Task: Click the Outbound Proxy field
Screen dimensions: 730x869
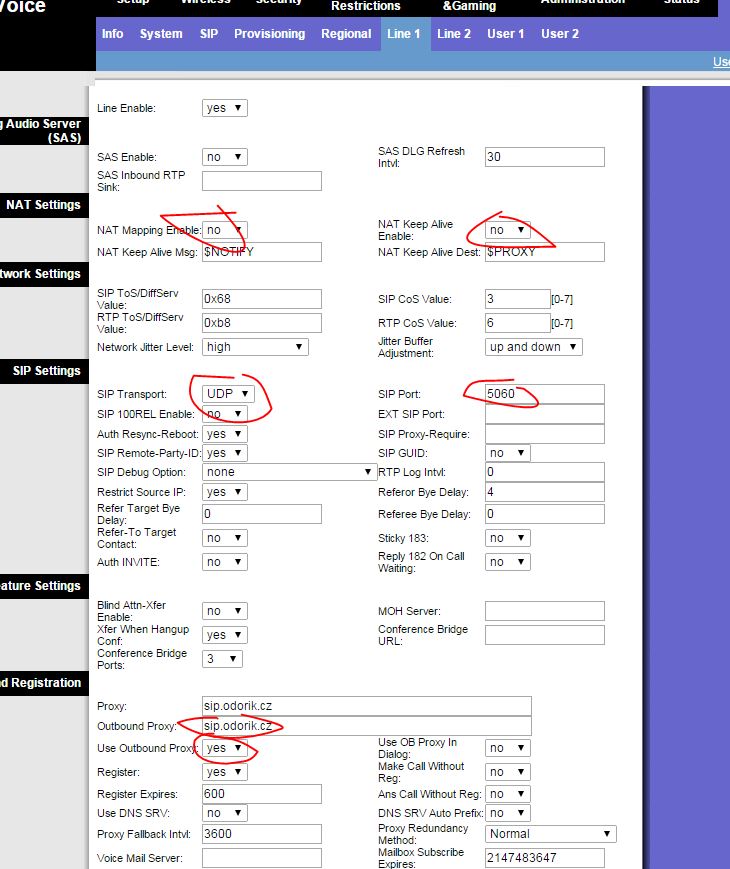Action: coord(366,726)
